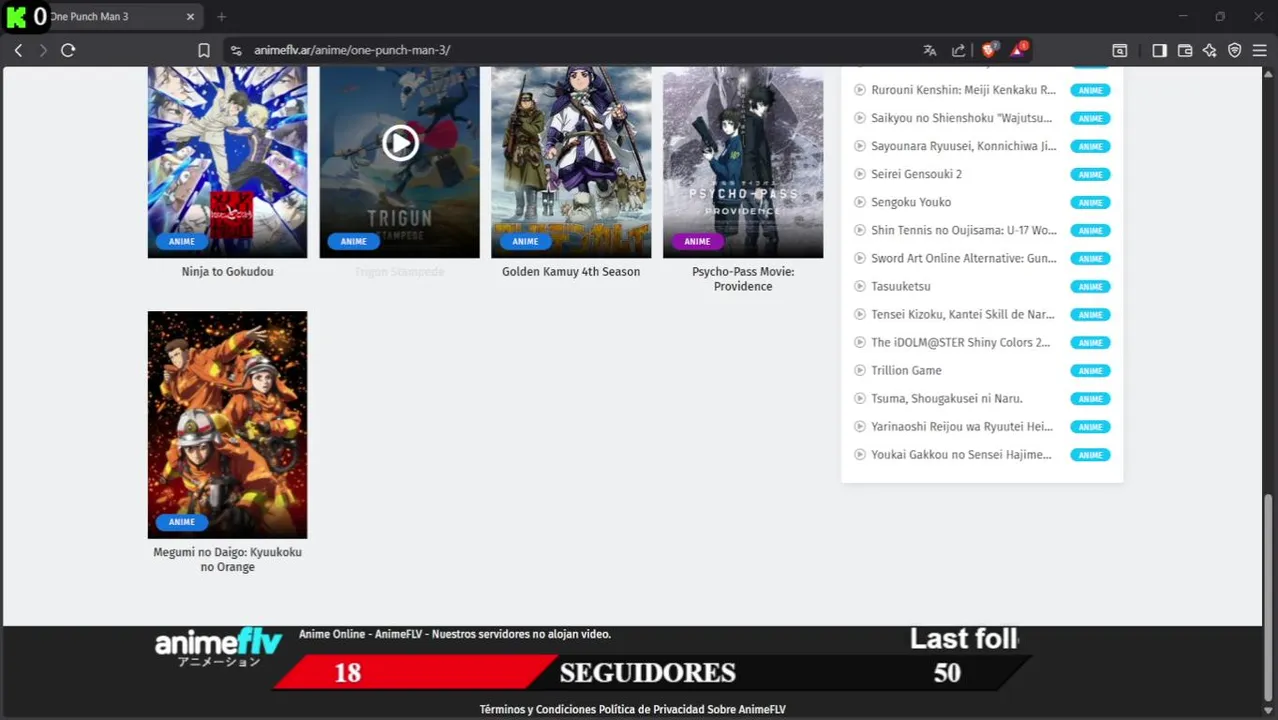The height and width of the screenshot is (720, 1278).
Task: Click play icon beside Sengoku Youko
Action: tap(859, 202)
